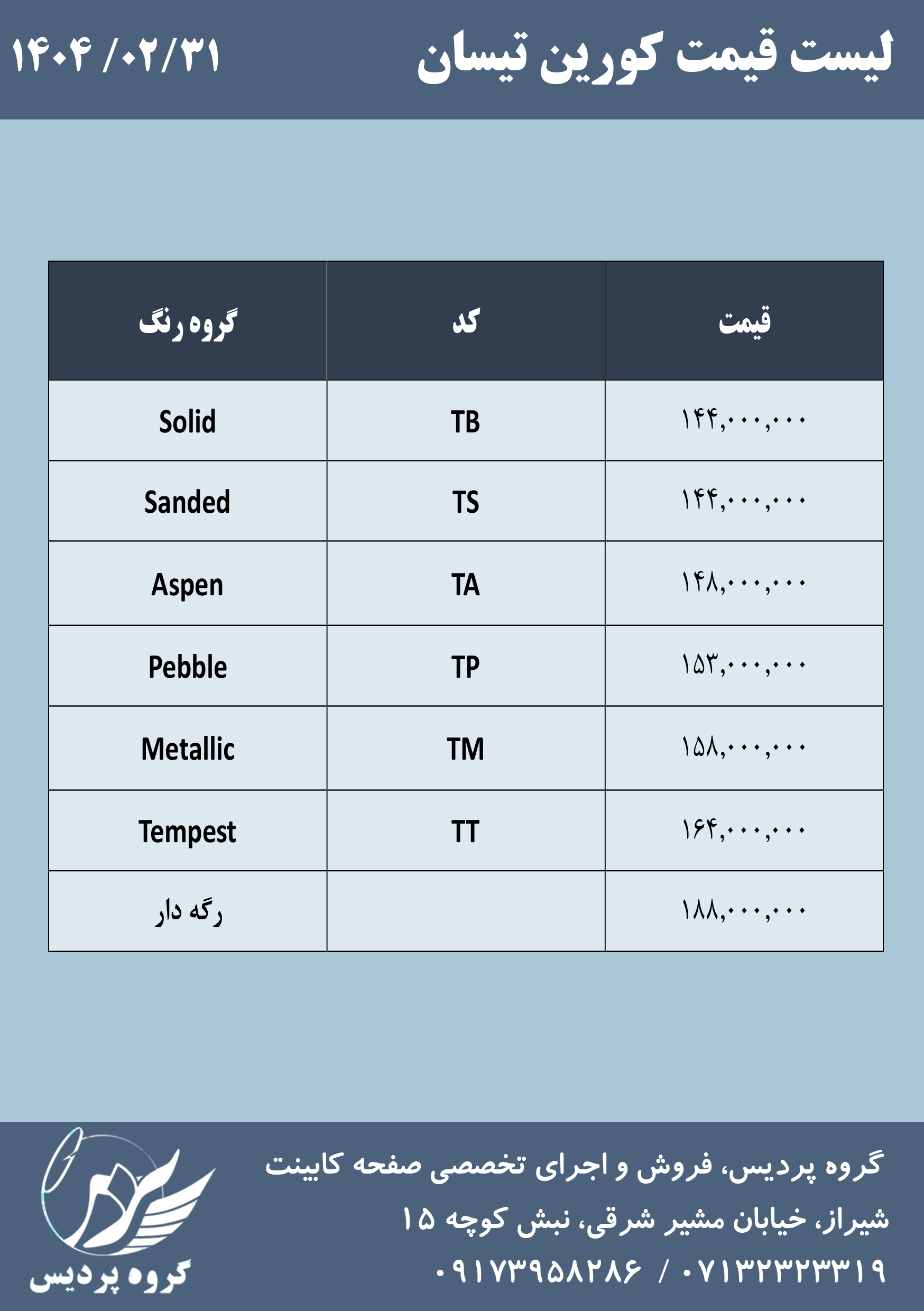Click the رگه دار row label
This screenshot has width=924, height=1311.
click(x=189, y=912)
